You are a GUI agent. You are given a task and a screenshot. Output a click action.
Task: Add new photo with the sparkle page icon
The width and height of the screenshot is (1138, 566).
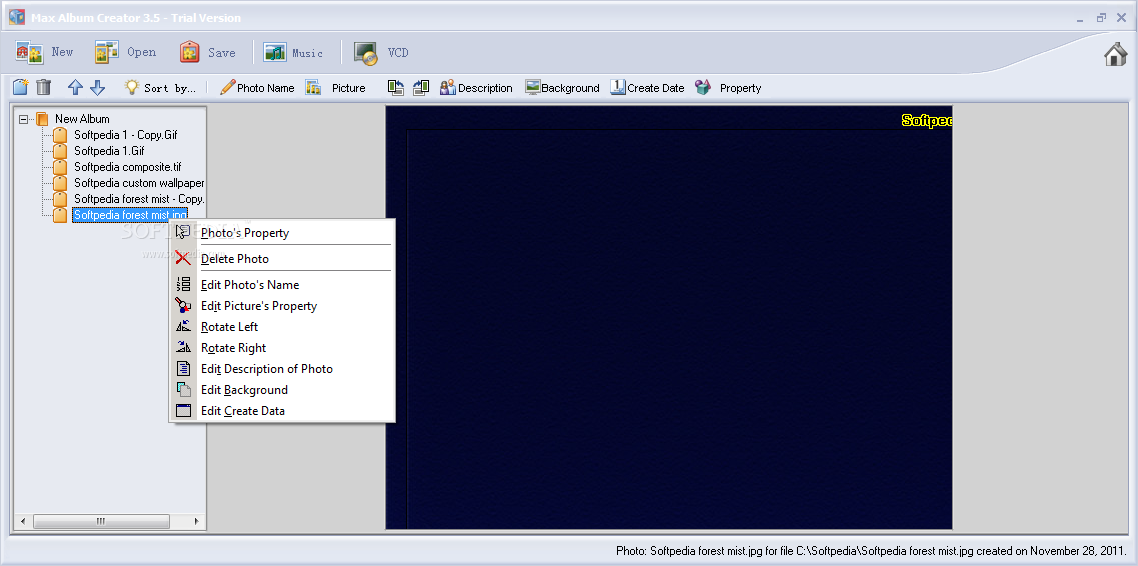[x=21, y=88]
